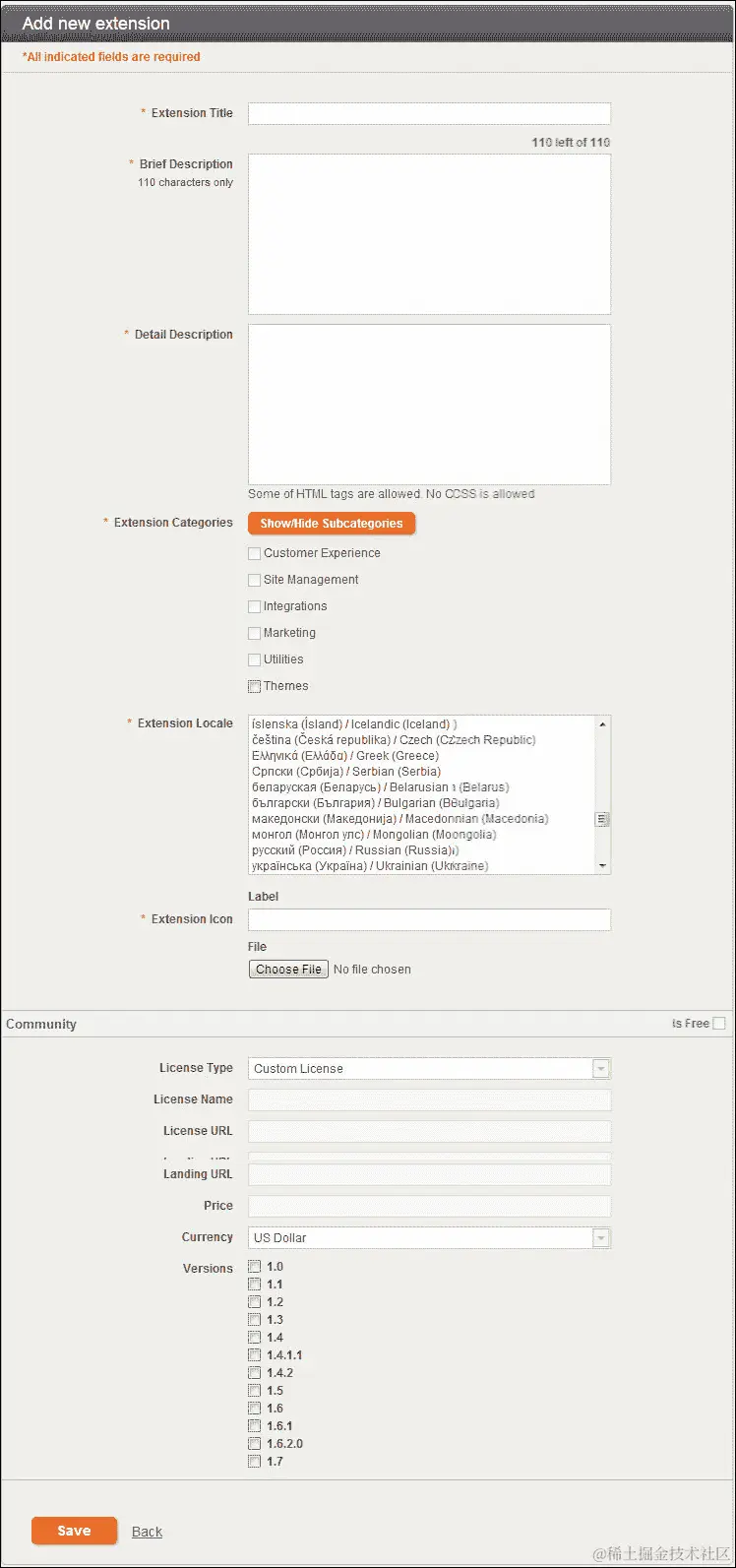Tick the version 1.2 checkbox
Screen dimensions: 736x1568
pyautogui.click(x=255, y=1302)
